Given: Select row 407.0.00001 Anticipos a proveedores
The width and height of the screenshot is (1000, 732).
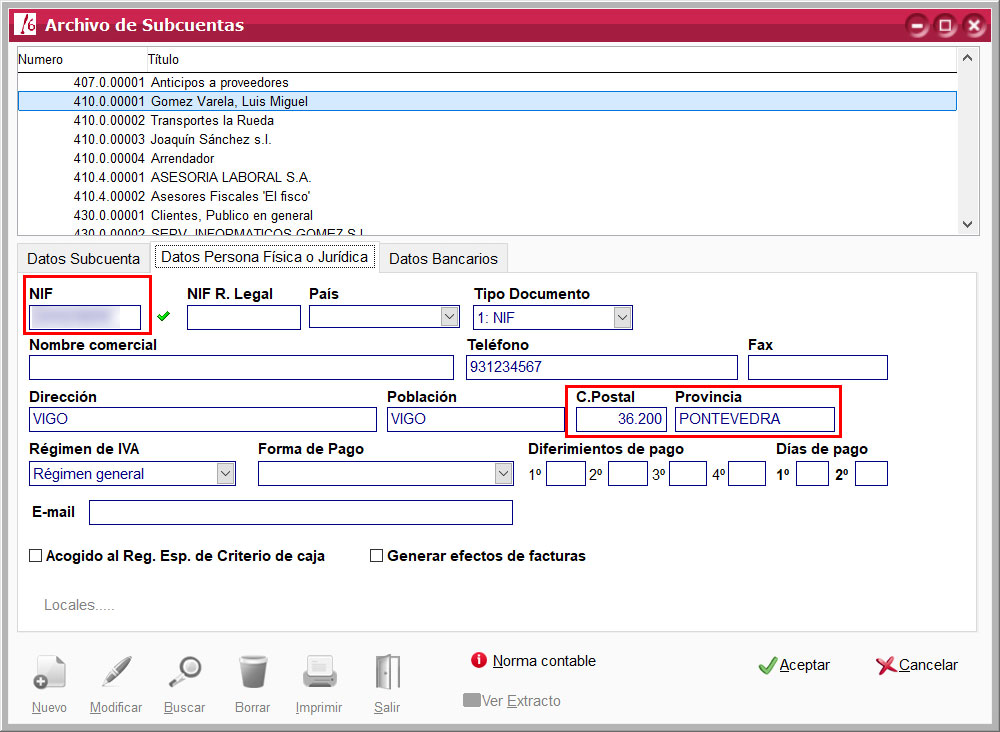Looking at the screenshot, I should 487,82.
